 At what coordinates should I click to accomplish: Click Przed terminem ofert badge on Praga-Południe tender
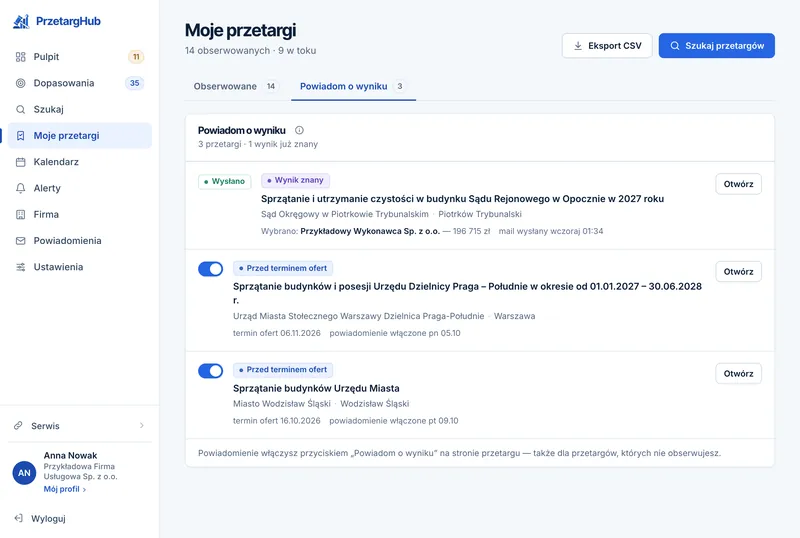pyautogui.click(x=283, y=268)
